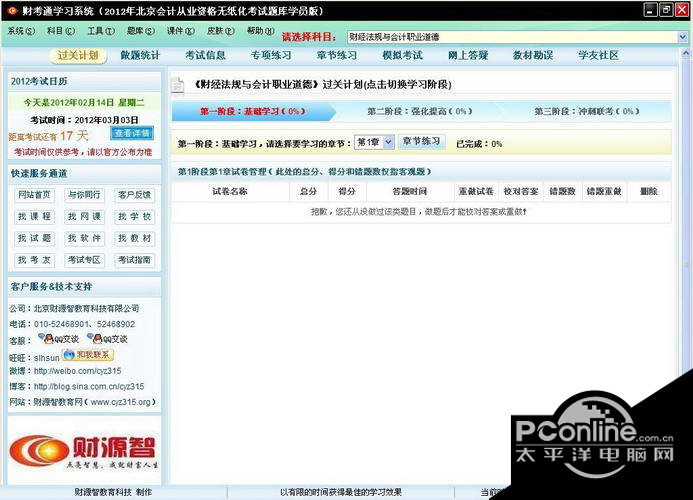Switch to the 网上答疑 tab

coord(468,56)
